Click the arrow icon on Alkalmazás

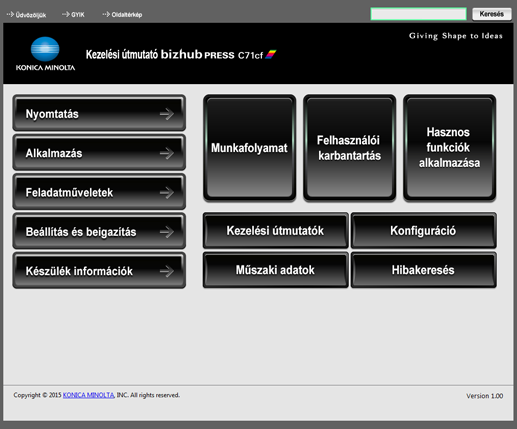coord(167,153)
